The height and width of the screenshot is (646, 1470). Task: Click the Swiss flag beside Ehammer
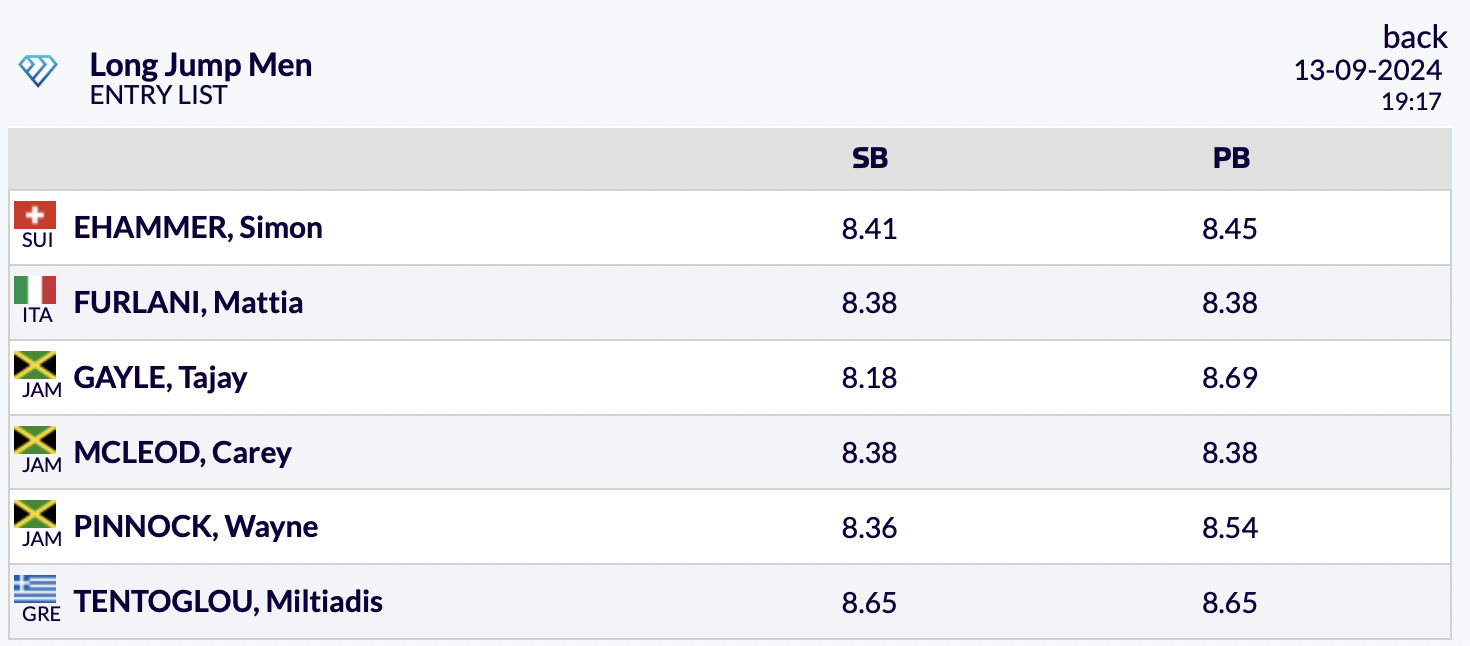pyautogui.click(x=35, y=216)
